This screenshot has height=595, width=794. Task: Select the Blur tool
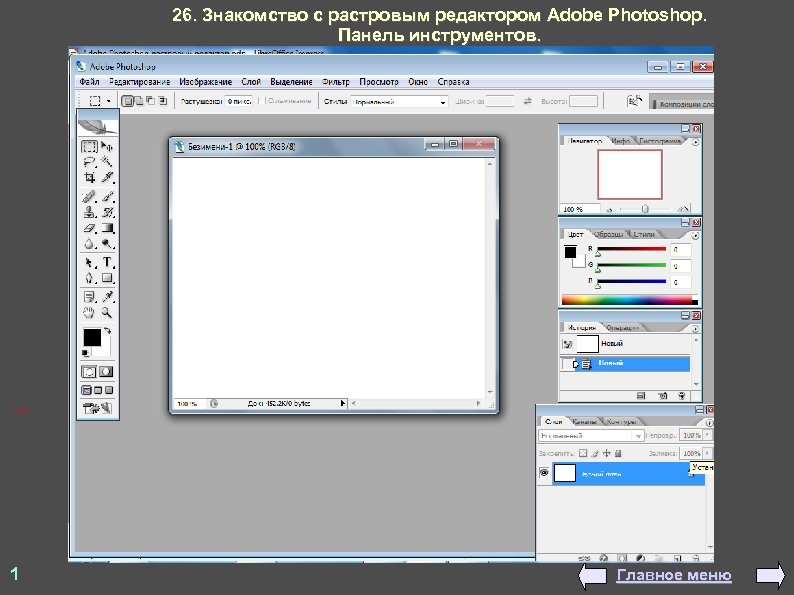pos(89,244)
